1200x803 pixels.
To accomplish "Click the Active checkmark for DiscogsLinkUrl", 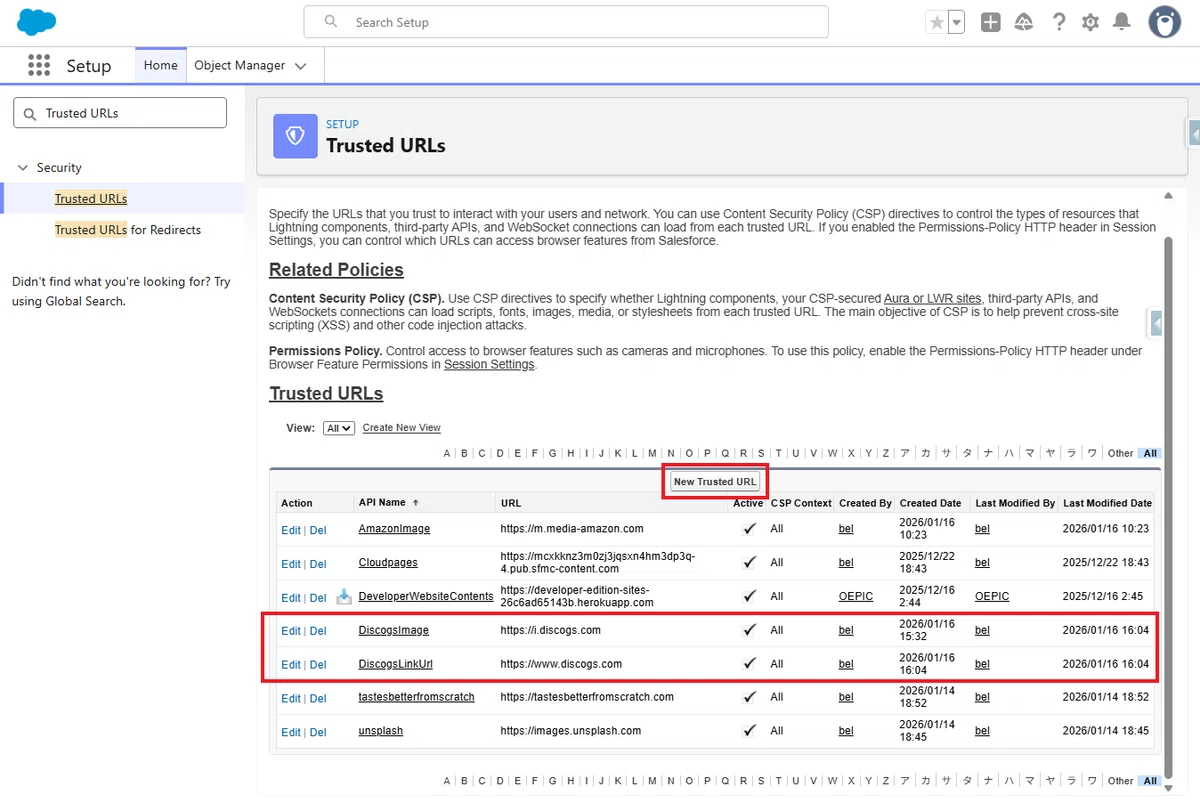I will coord(749,664).
